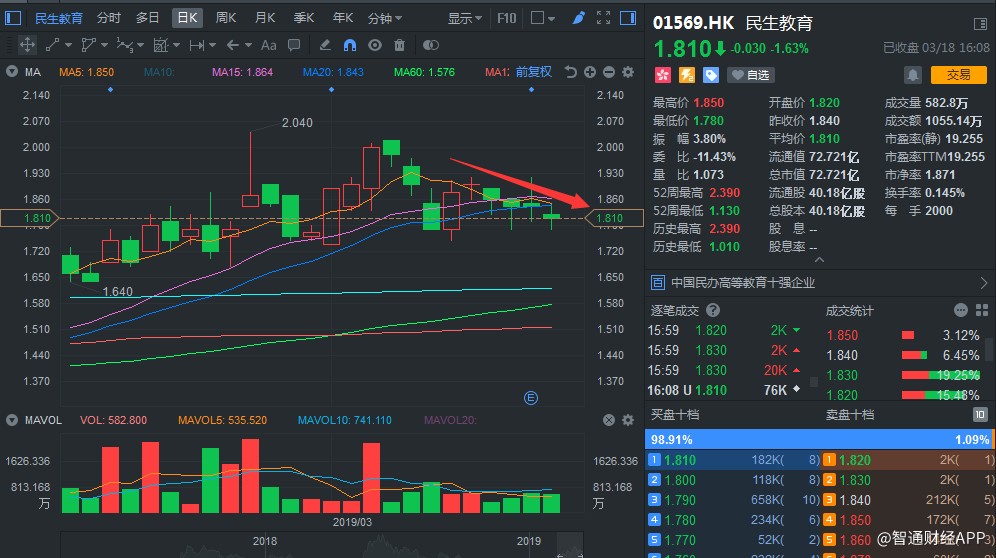
Task: Open the 交易 trade button
Action: 959,75
